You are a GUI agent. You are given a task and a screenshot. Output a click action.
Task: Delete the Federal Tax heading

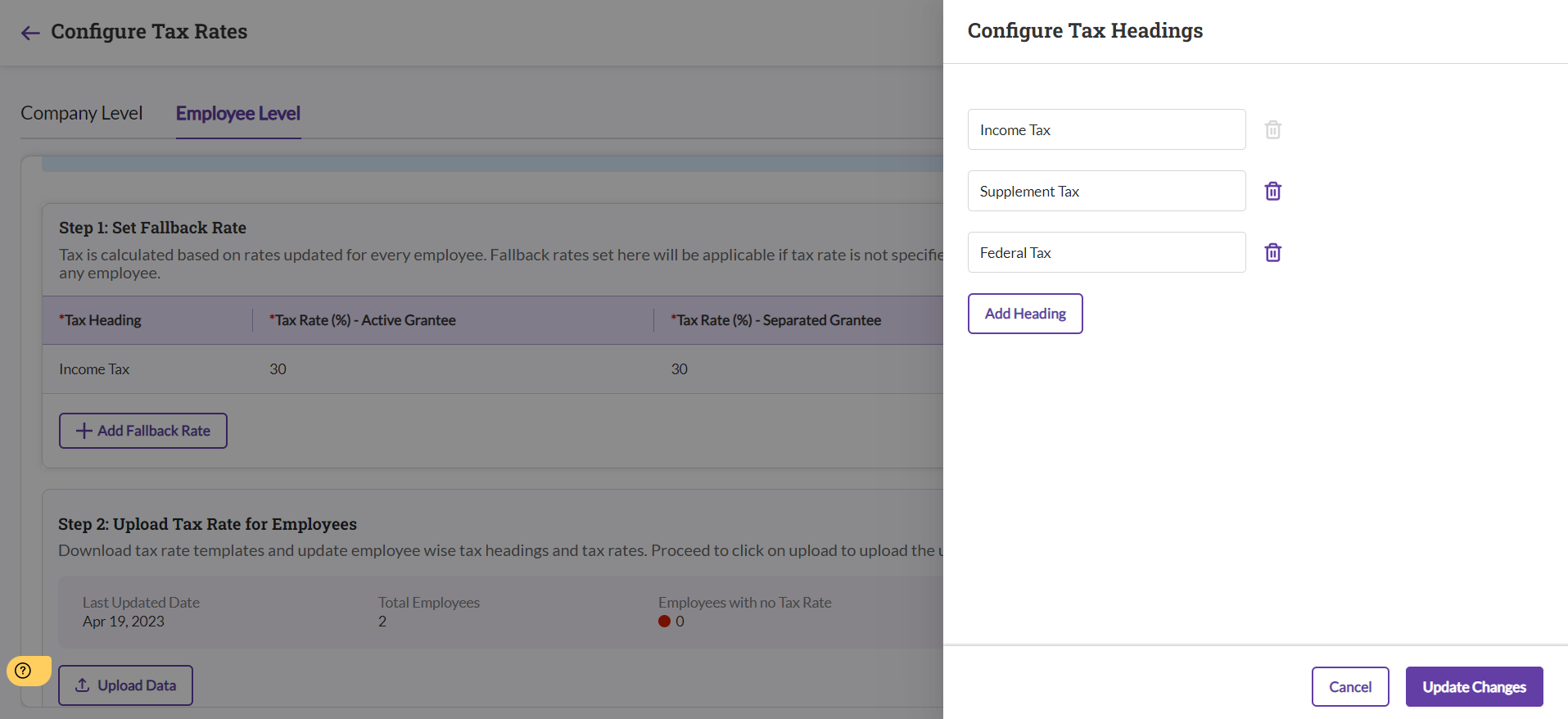tap(1272, 252)
